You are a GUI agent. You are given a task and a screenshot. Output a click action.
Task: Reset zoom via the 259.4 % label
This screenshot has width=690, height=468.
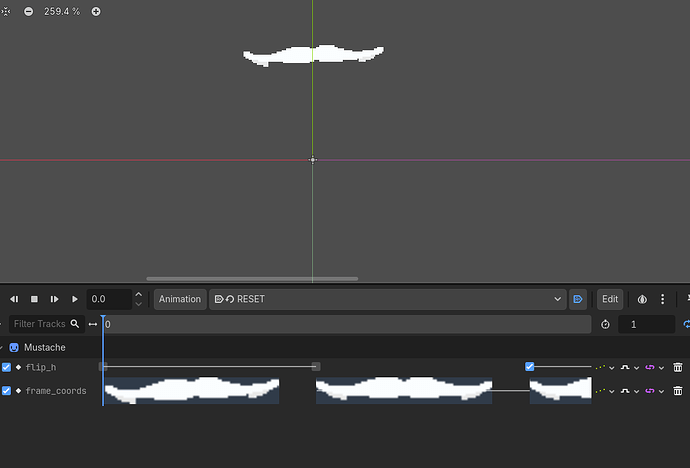point(62,12)
